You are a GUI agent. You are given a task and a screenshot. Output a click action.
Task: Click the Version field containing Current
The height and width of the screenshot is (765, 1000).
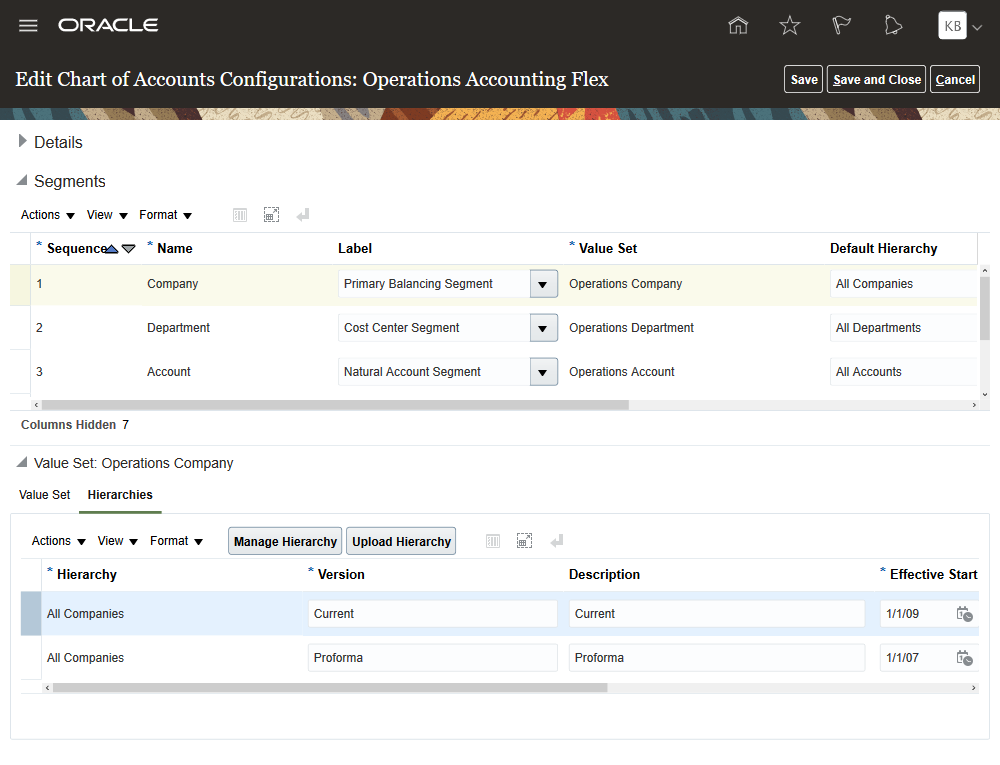432,614
